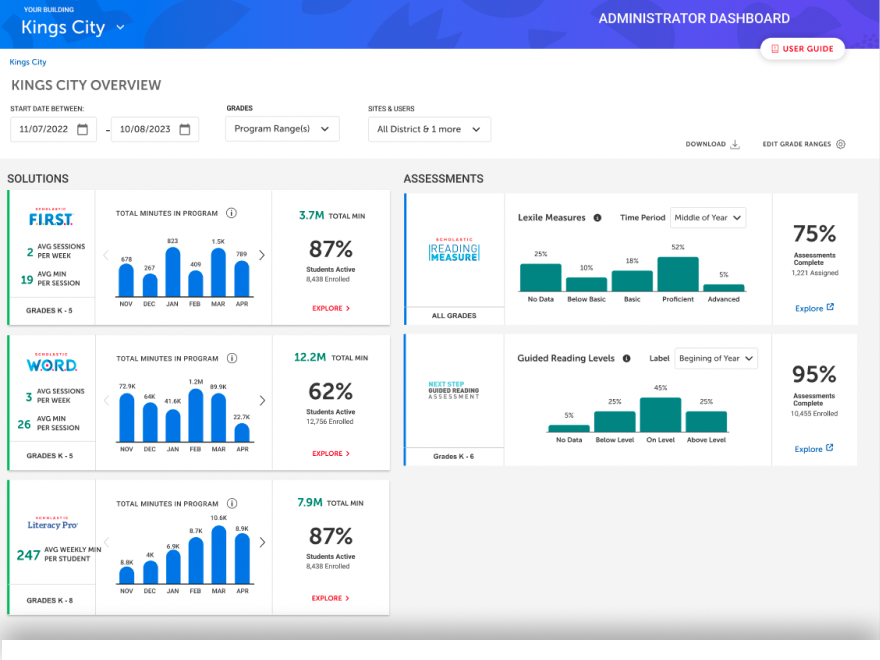
Task: Open the Sites & Users dropdown
Action: coord(429,129)
